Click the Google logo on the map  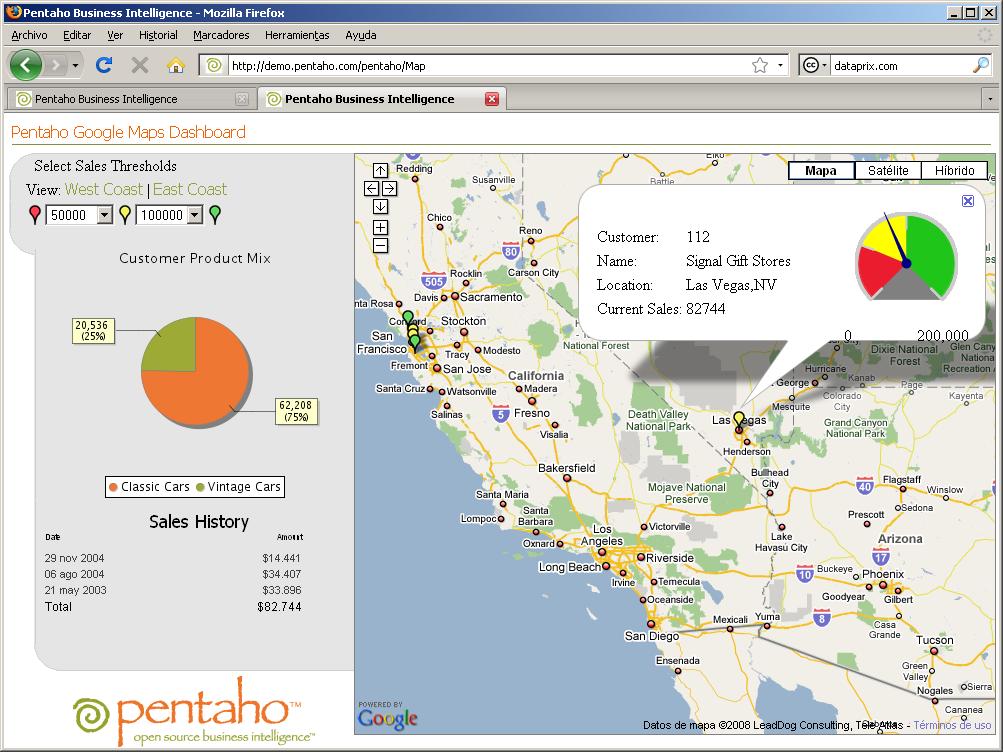(x=388, y=718)
